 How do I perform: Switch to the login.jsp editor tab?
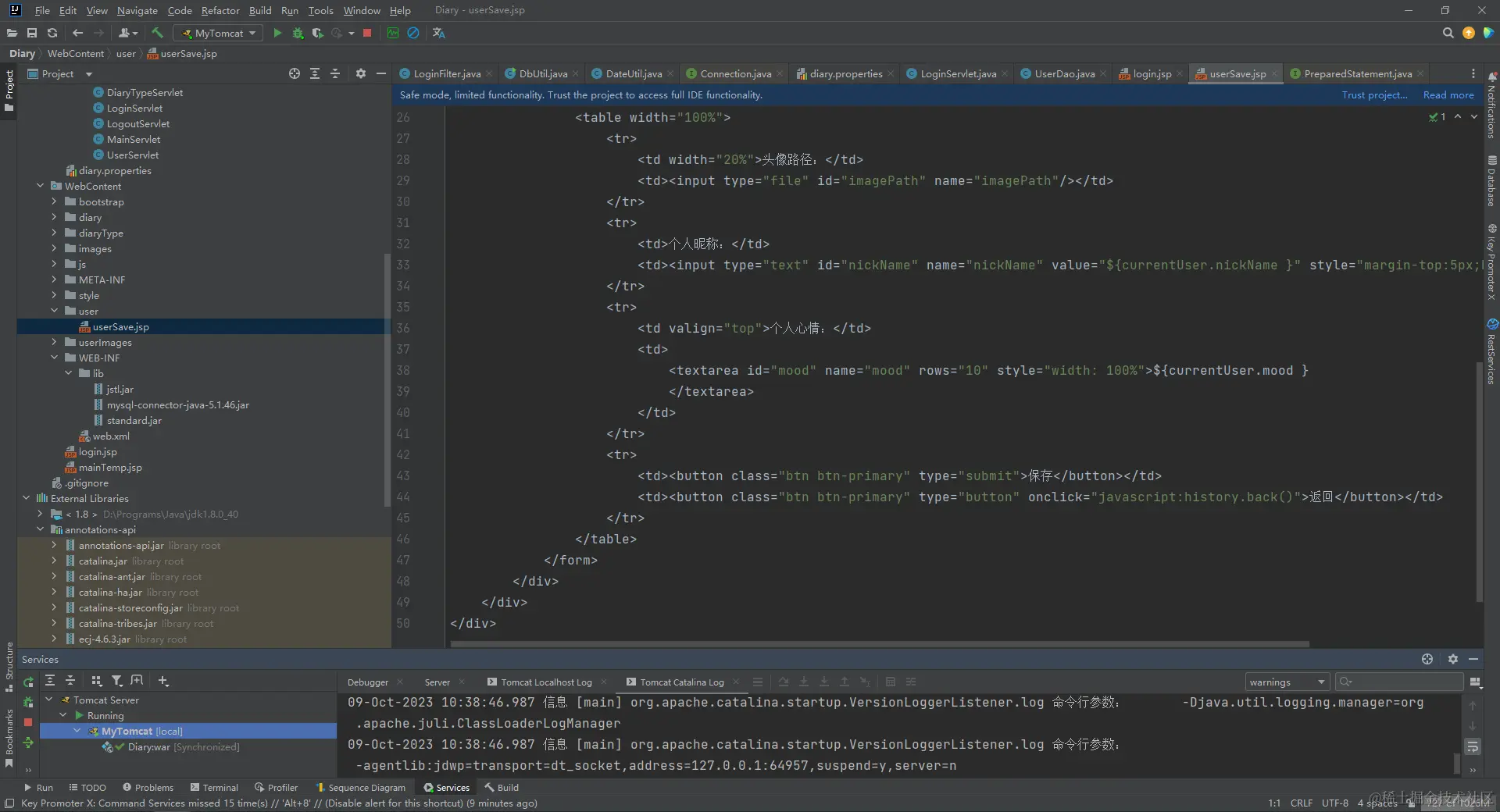1152,73
